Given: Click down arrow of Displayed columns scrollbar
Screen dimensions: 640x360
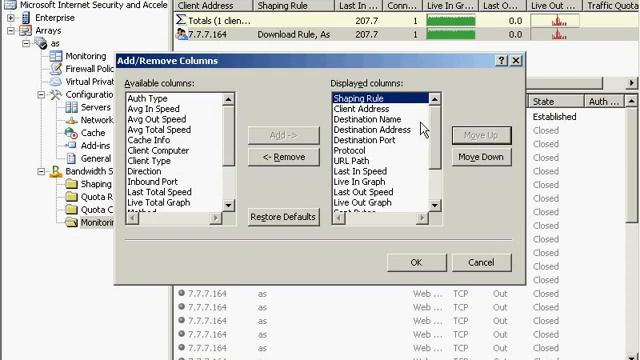Looking at the screenshot, I should (435, 205).
